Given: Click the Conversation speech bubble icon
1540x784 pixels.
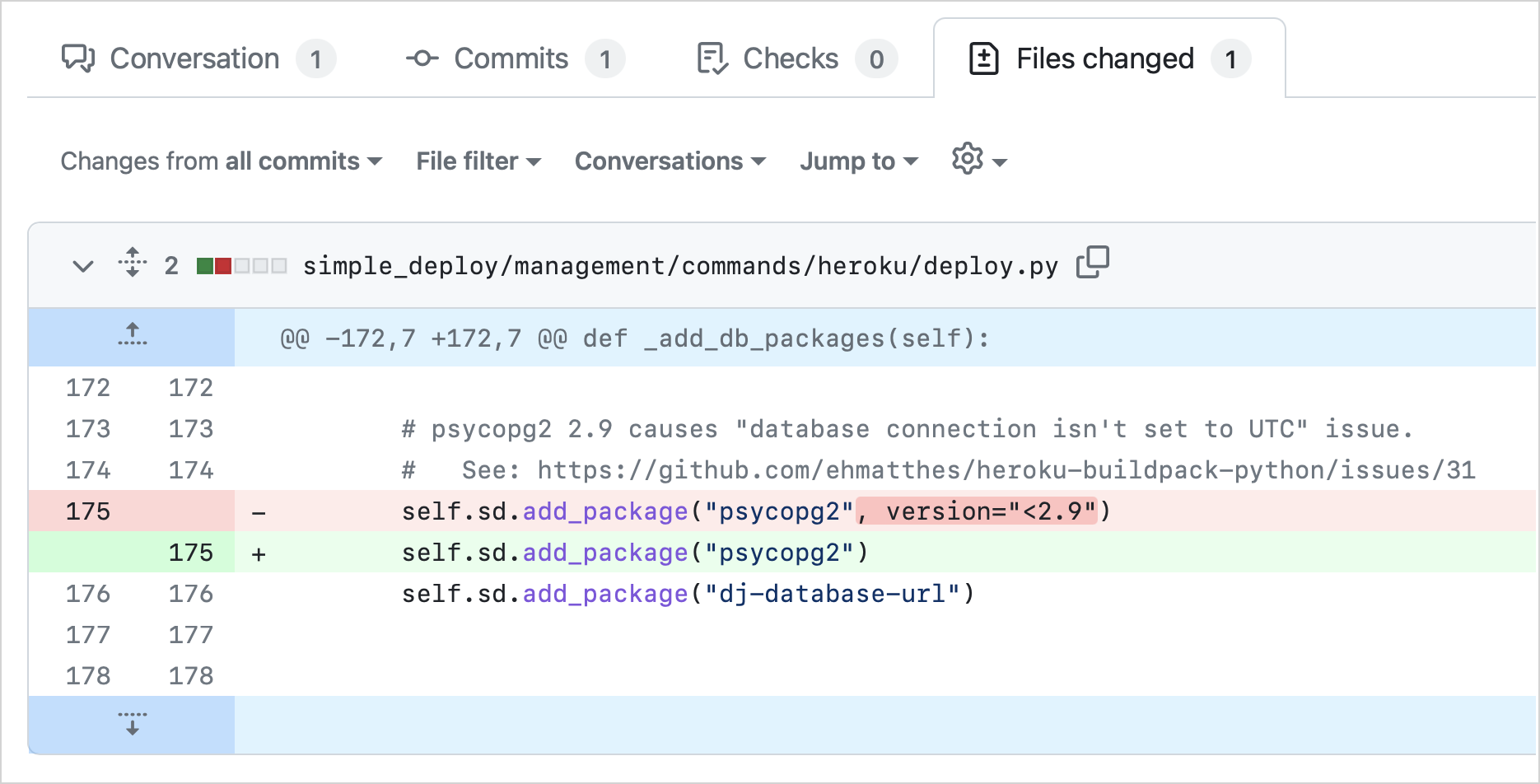Looking at the screenshot, I should [x=78, y=58].
